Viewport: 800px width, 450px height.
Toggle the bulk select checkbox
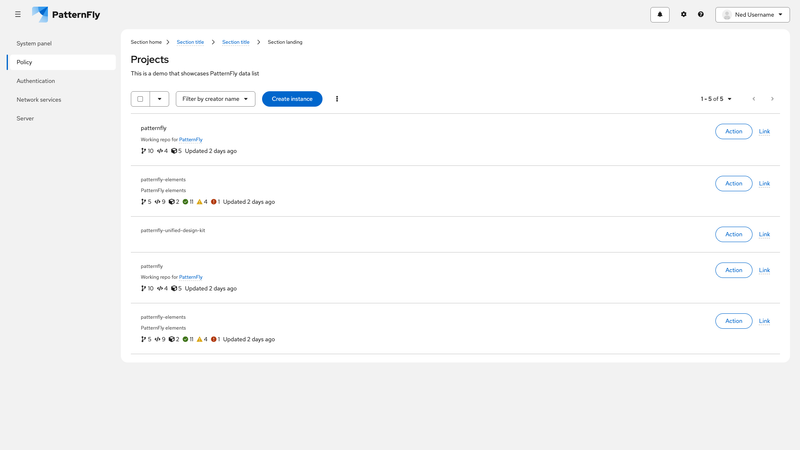click(140, 99)
